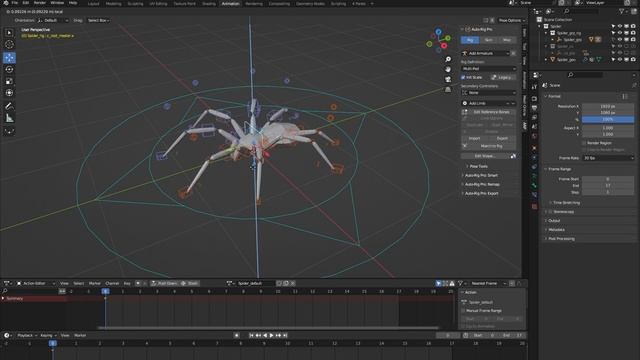Viewport: 640px width, 360px height.
Task: Open Secondary Controllers None dropdown
Action: coord(489,93)
